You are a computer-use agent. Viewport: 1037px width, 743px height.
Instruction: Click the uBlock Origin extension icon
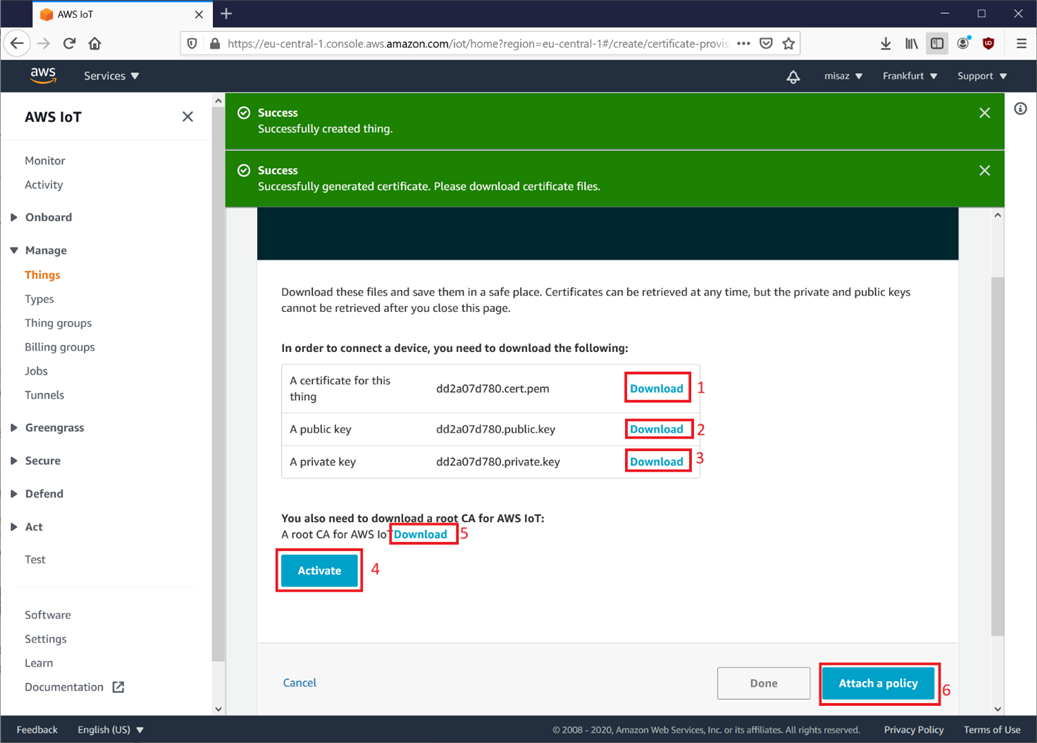(x=989, y=44)
